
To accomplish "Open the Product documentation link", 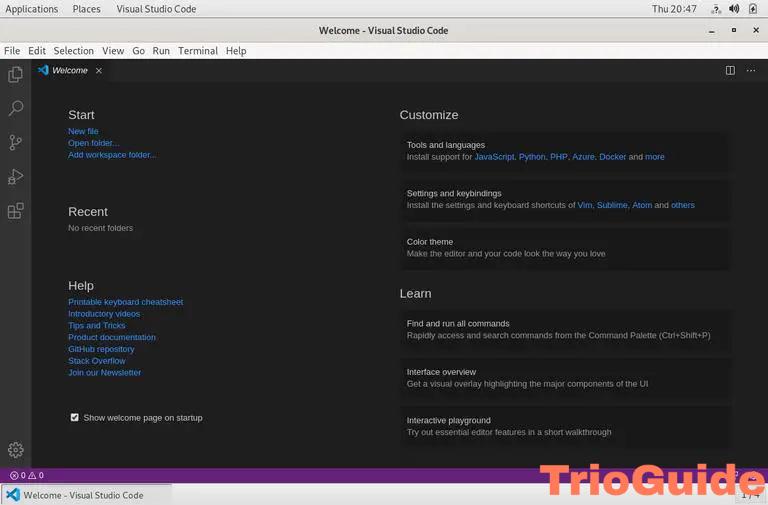I will 112,337.
